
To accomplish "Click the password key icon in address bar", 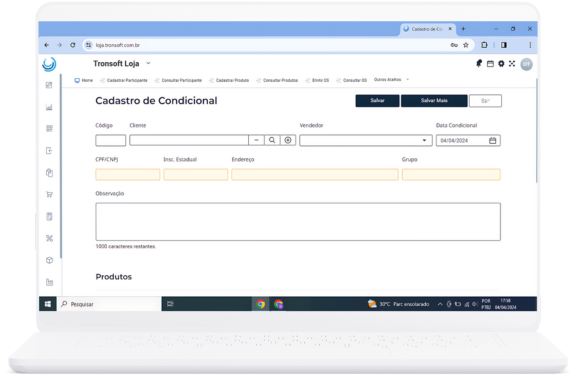I will point(454,45).
